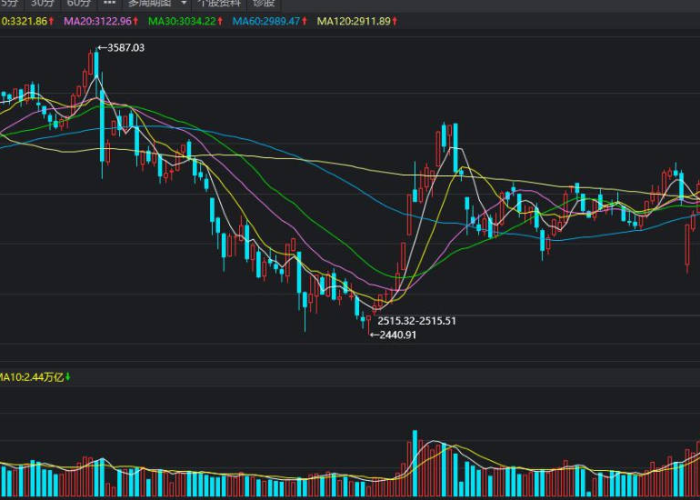Click the red up arrow after MA30
The image size is (700, 500).
pyautogui.click(x=223, y=20)
